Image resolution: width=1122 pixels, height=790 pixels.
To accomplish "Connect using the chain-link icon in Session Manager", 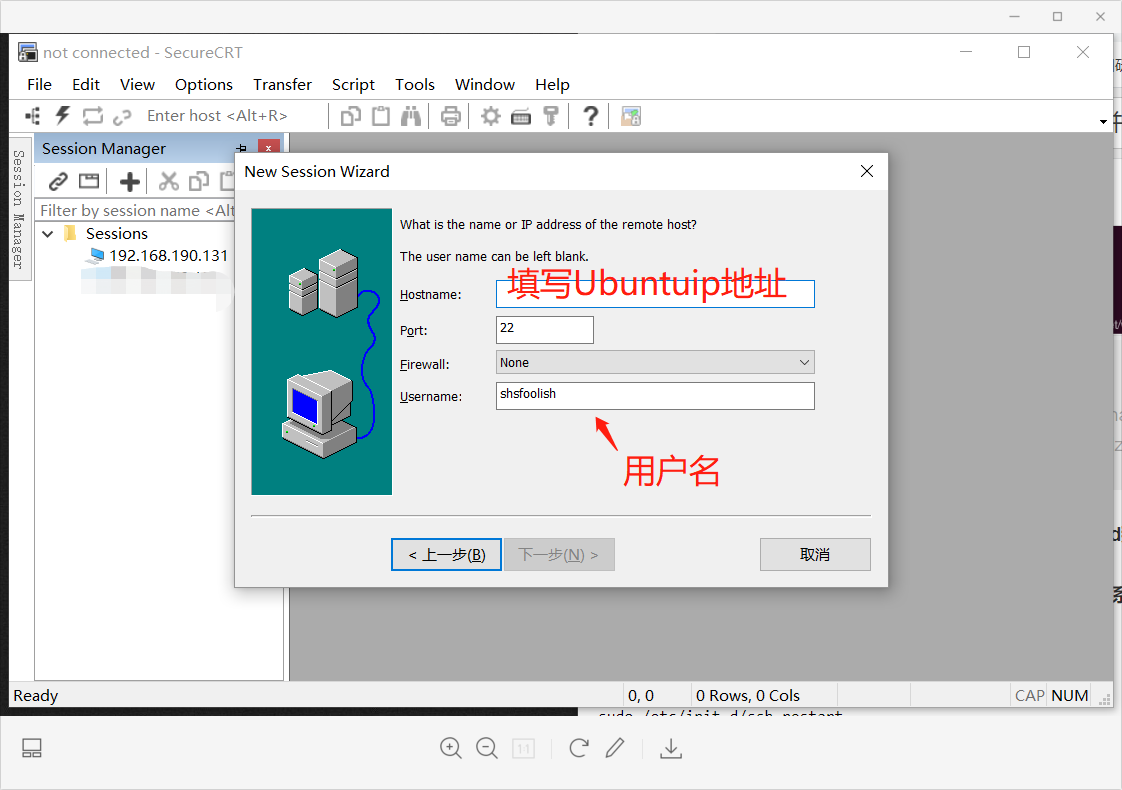I will pos(57,181).
